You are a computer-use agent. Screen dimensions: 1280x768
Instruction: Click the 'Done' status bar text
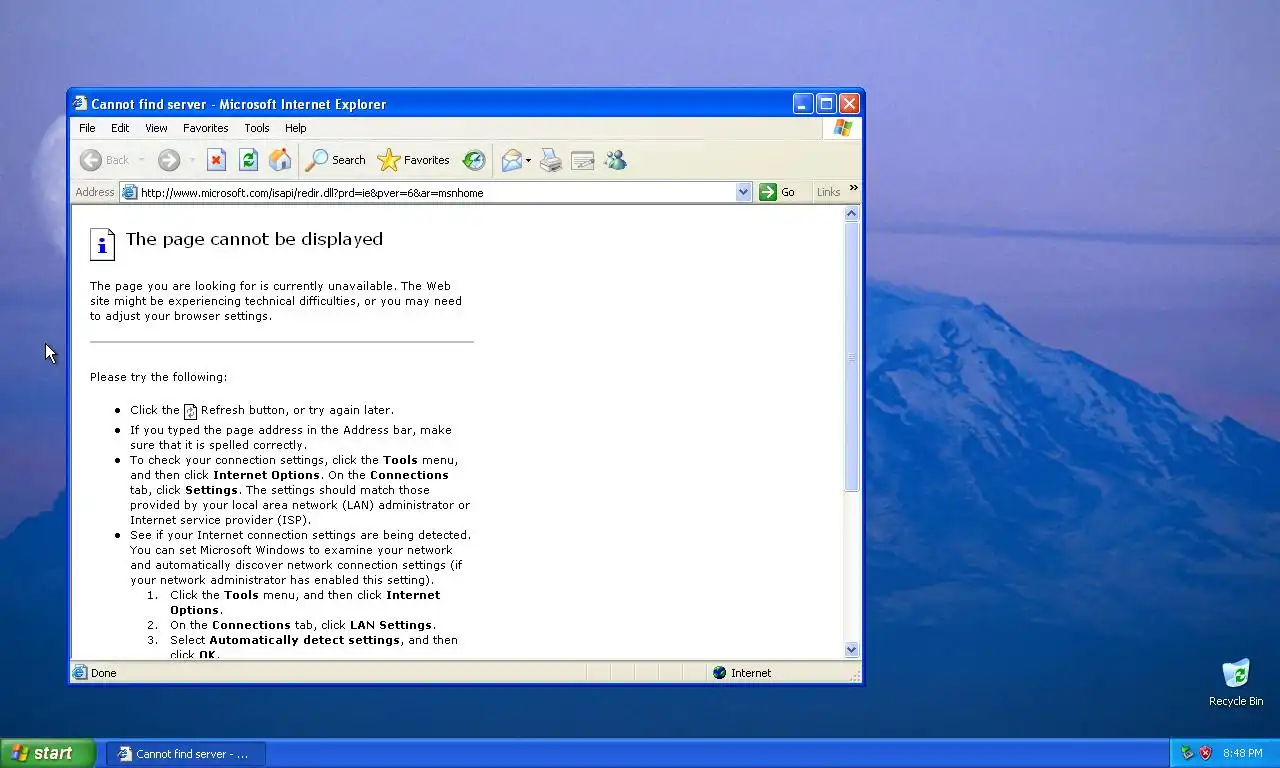tap(104, 673)
